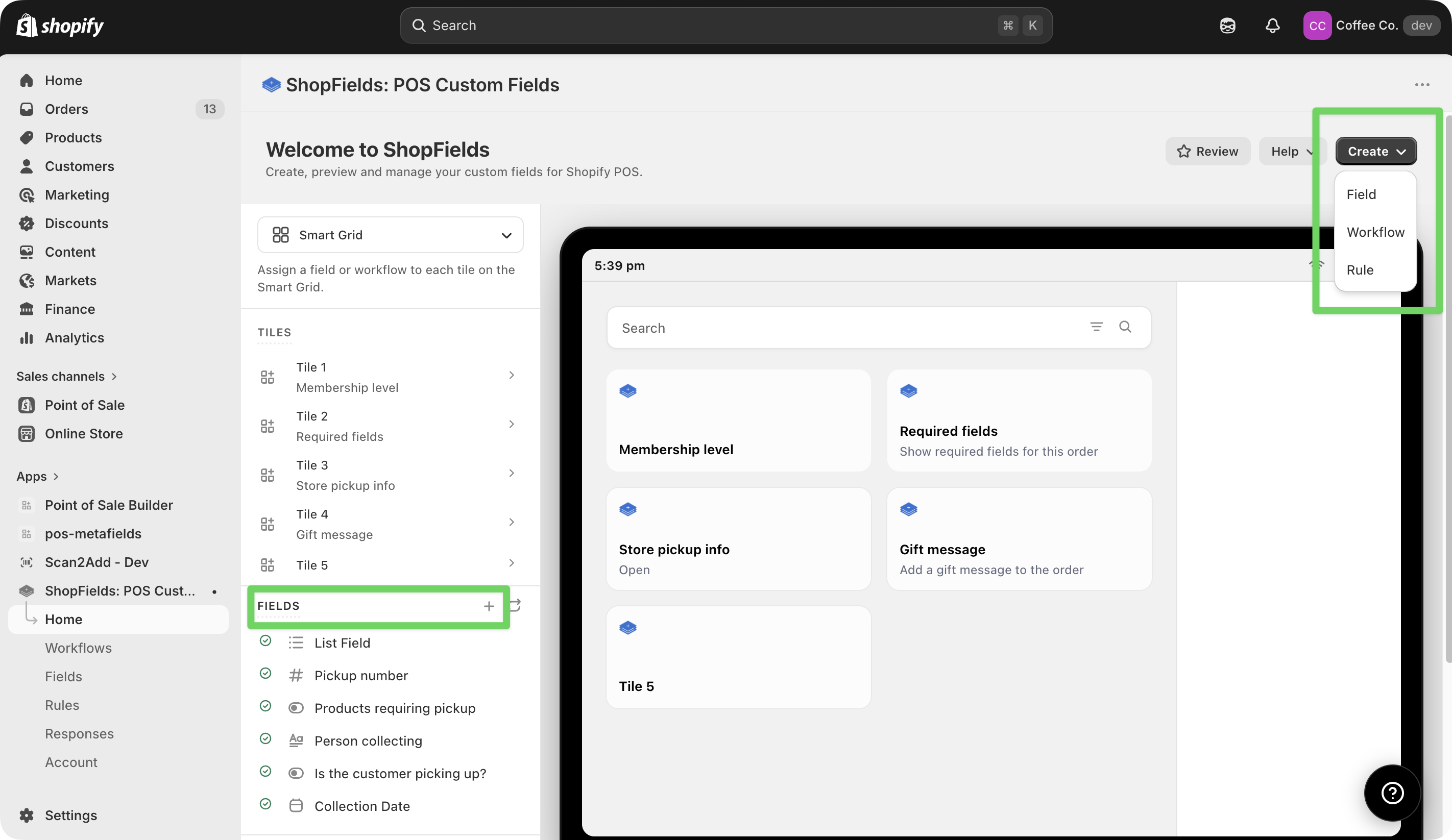The width and height of the screenshot is (1452, 840).
Task: Add a new field with plus icon
Action: [489, 606]
